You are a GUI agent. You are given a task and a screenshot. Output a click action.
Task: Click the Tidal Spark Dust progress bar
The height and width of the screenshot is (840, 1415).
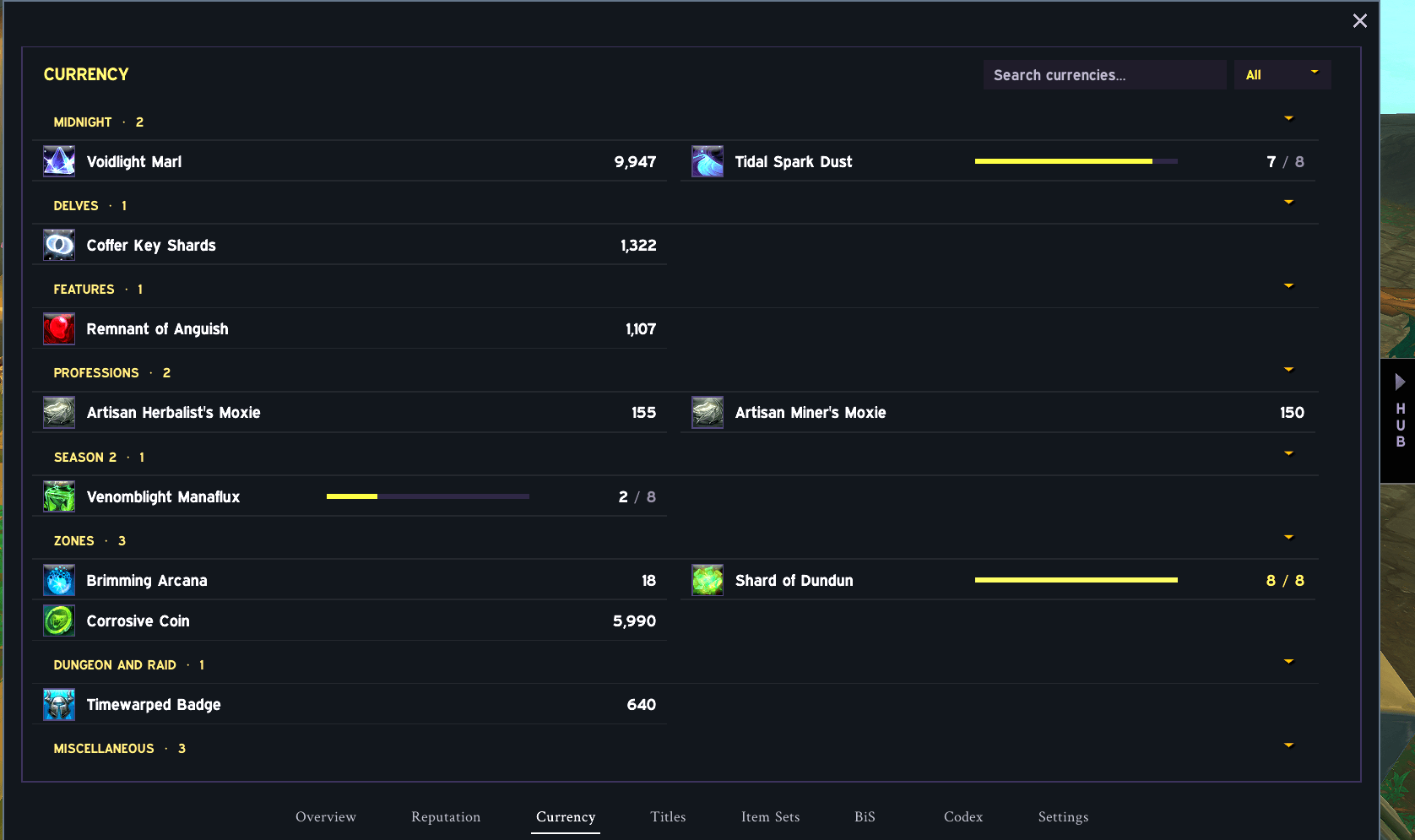click(1076, 161)
